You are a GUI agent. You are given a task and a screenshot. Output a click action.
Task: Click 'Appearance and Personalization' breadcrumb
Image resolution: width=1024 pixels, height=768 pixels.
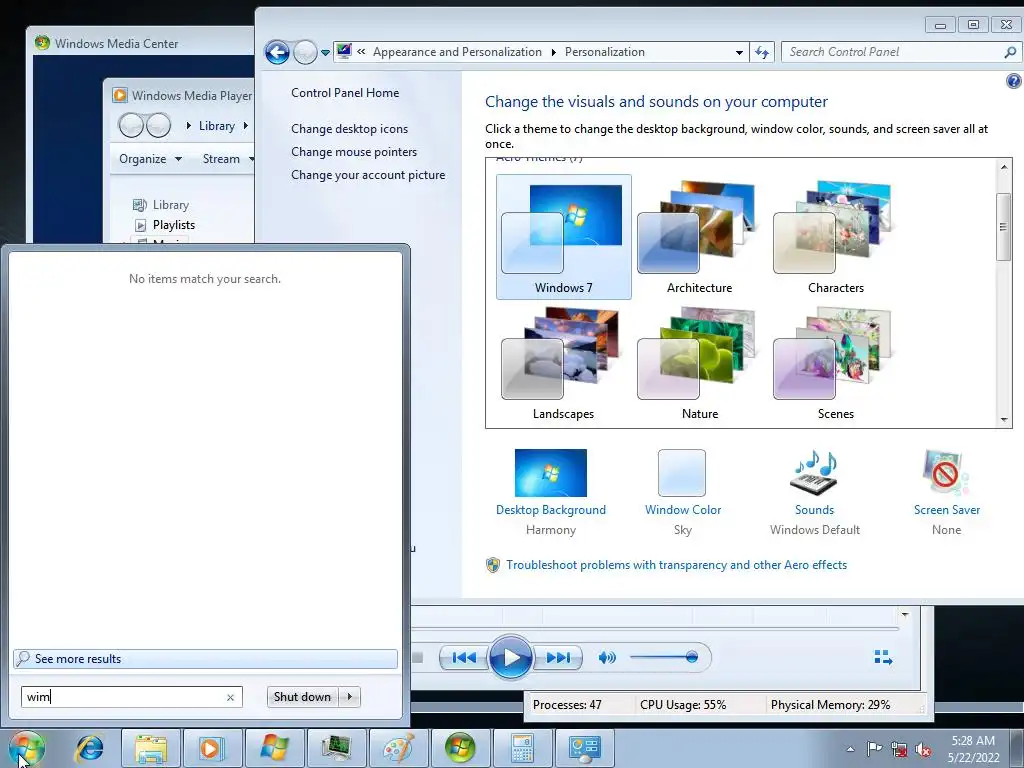click(x=457, y=52)
